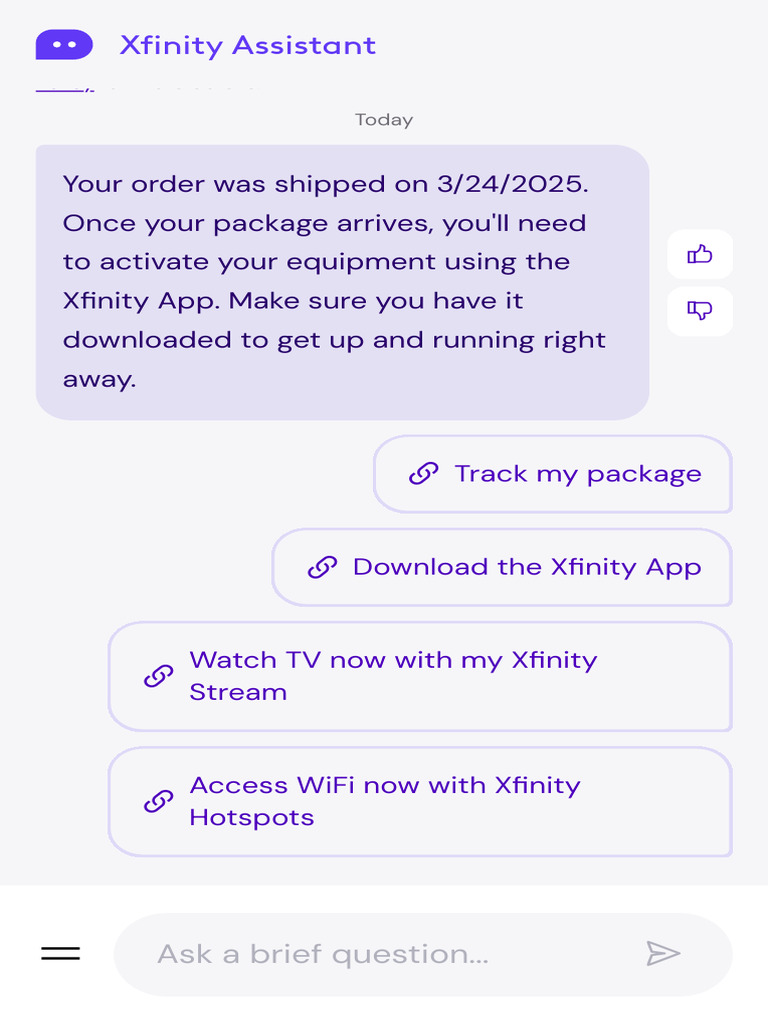This screenshot has height=1024, width=768.
Task: Open the hamburger menu beside the input
Action: coord(60,954)
